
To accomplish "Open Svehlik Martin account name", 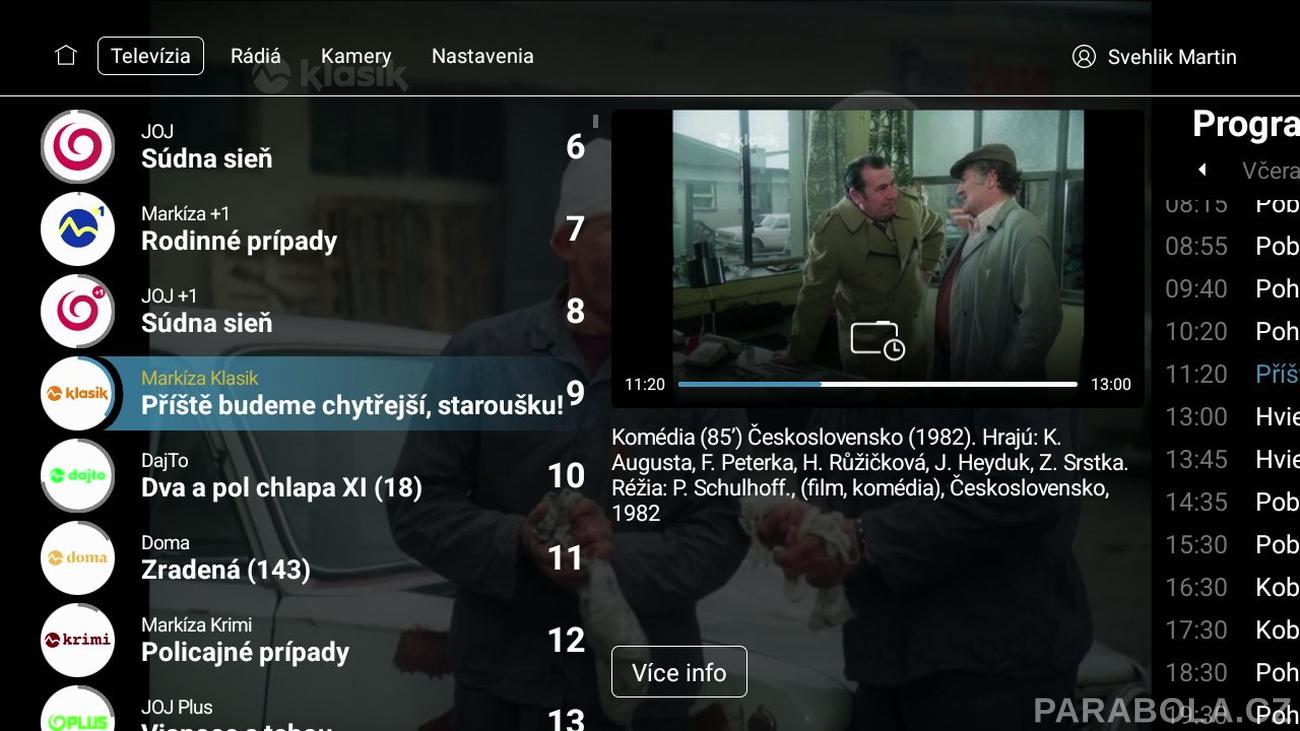I will pos(1172,57).
